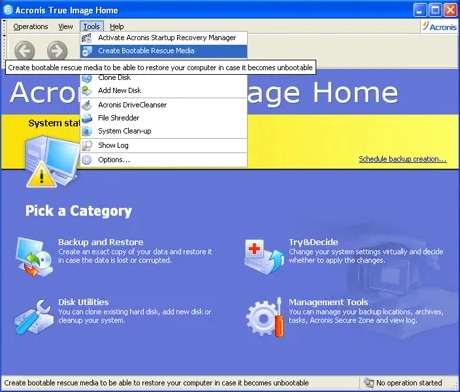The height and width of the screenshot is (392, 460).
Task: Select Show Log menu entry
Action: click(x=164, y=145)
